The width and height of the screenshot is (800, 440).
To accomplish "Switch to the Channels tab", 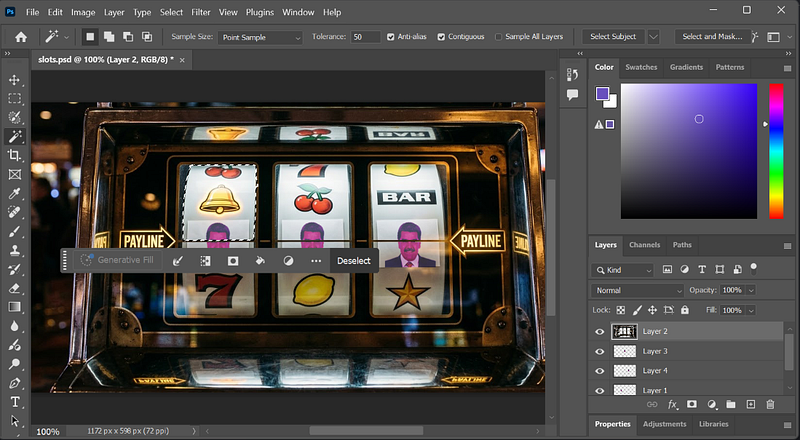I will [644, 245].
